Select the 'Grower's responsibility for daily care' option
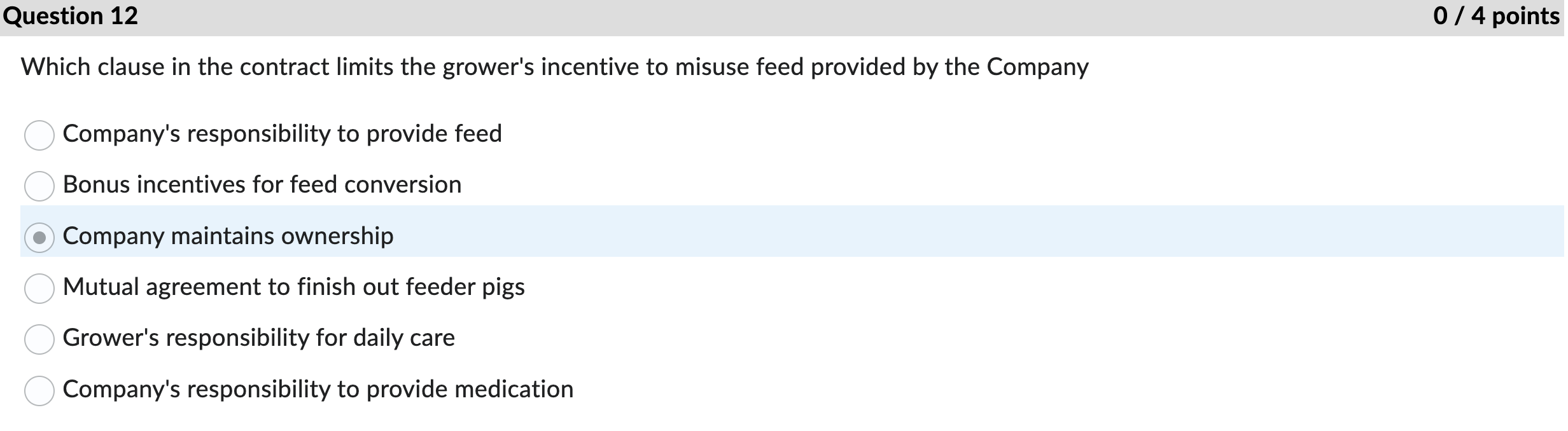The image size is (1568, 431). tap(39, 338)
